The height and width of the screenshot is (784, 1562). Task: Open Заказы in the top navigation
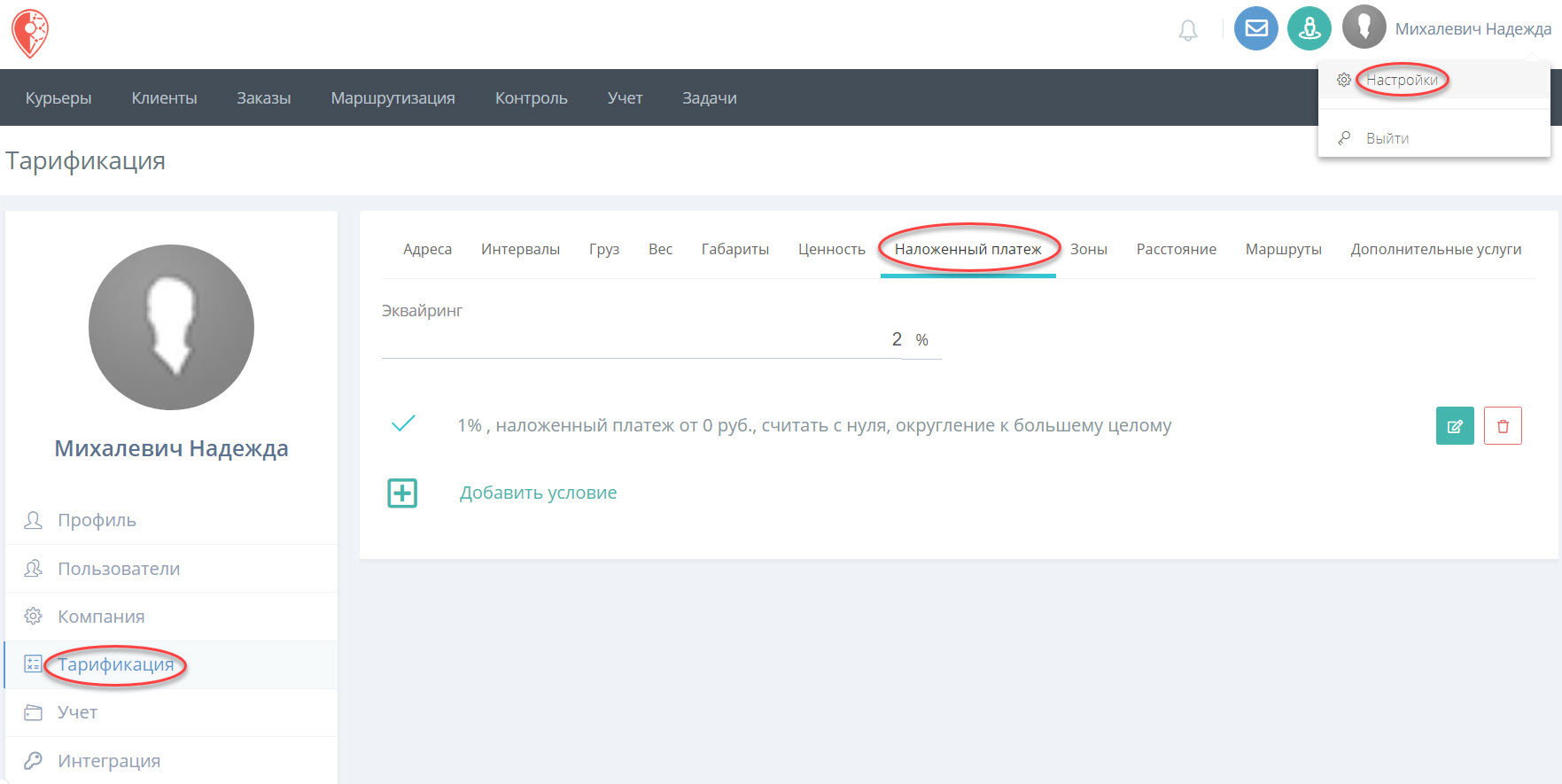click(x=264, y=98)
